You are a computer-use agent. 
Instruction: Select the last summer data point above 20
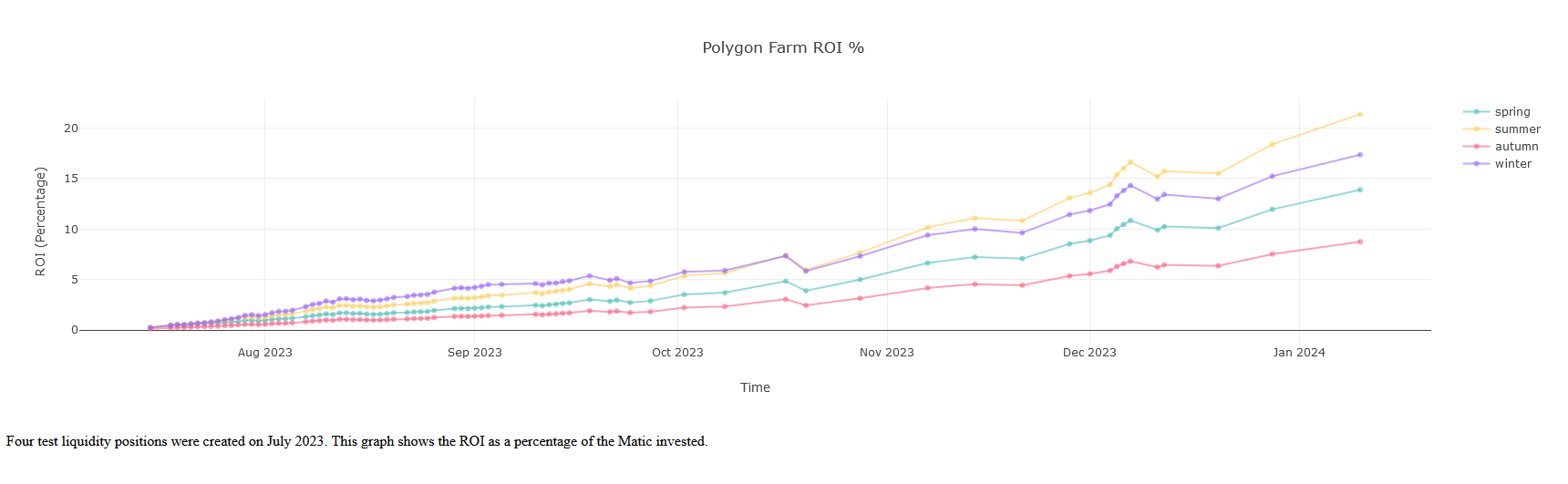click(x=1359, y=114)
